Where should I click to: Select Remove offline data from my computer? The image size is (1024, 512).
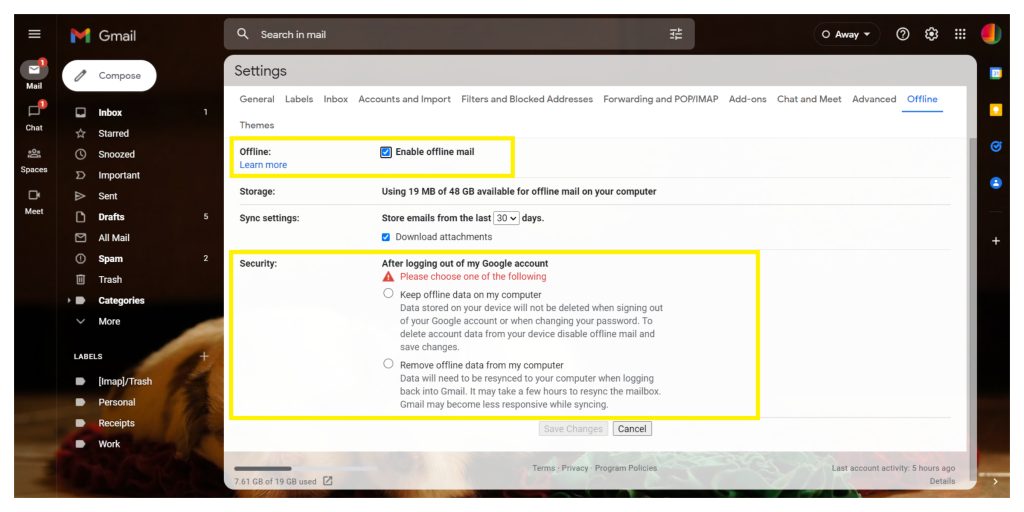coord(389,364)
